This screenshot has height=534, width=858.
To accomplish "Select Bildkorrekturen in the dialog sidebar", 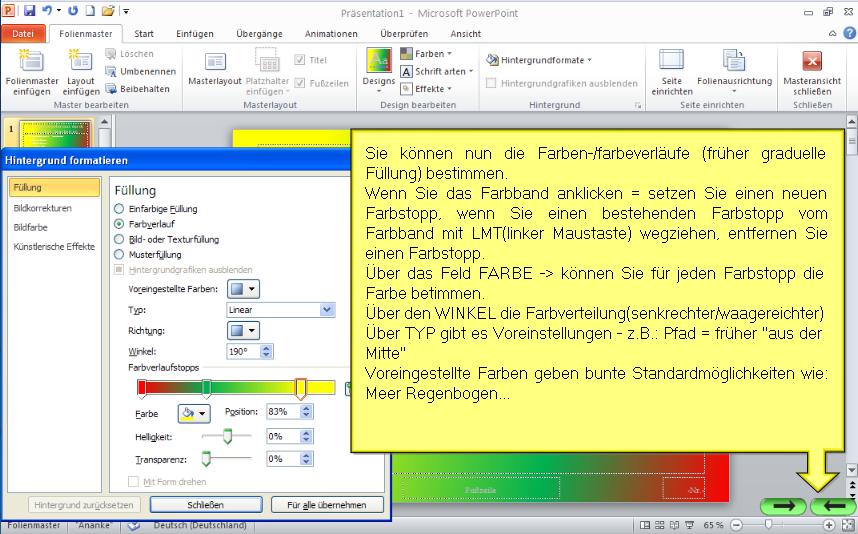I will 43,208.
